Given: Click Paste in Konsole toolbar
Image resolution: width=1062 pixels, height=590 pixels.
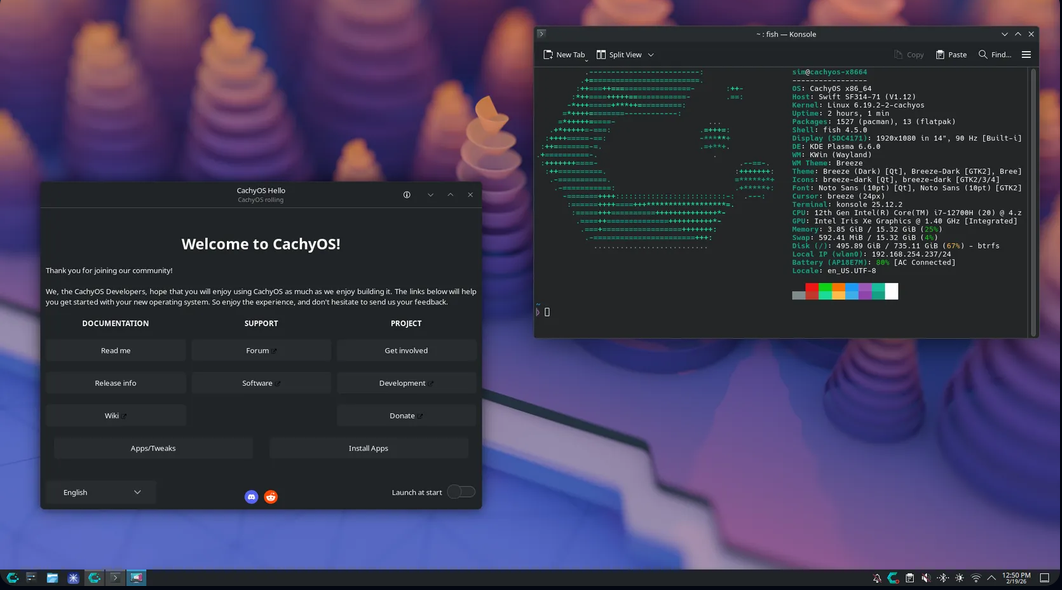Looking at the screenshot, I should tap(951, 55).
